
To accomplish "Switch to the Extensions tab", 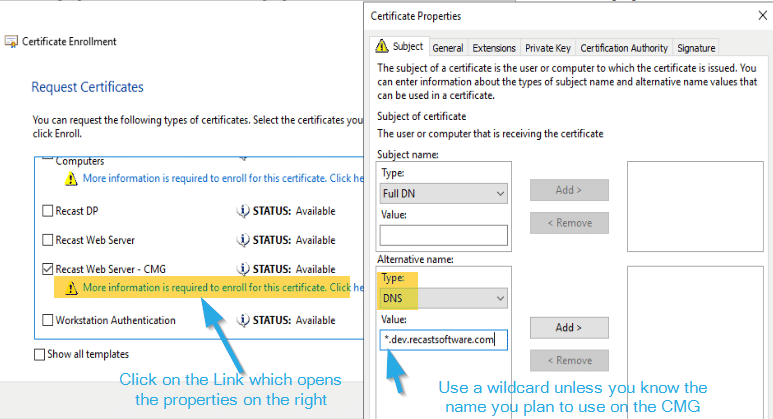I will tap(494, 48).
